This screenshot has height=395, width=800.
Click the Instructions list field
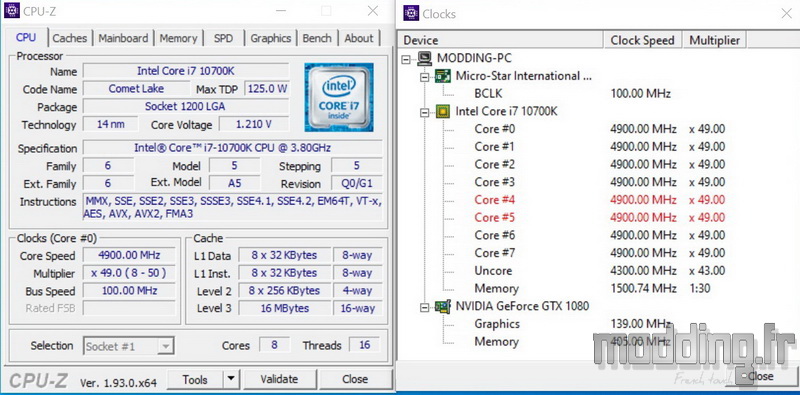pyautogui.click(x=233, y=208)
